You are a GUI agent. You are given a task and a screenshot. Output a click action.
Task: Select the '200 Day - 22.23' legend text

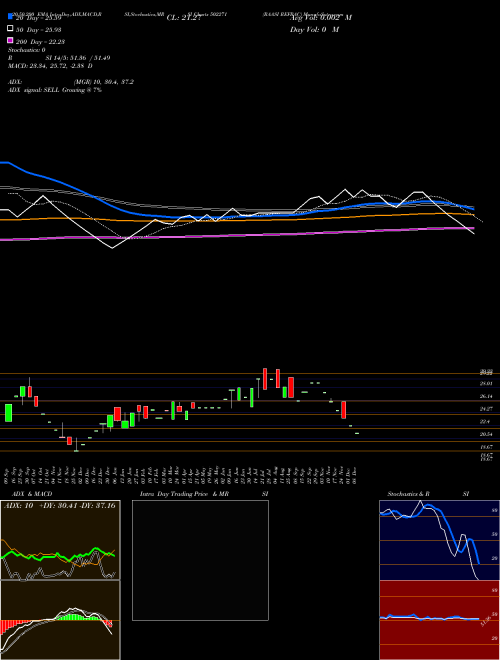40,41
